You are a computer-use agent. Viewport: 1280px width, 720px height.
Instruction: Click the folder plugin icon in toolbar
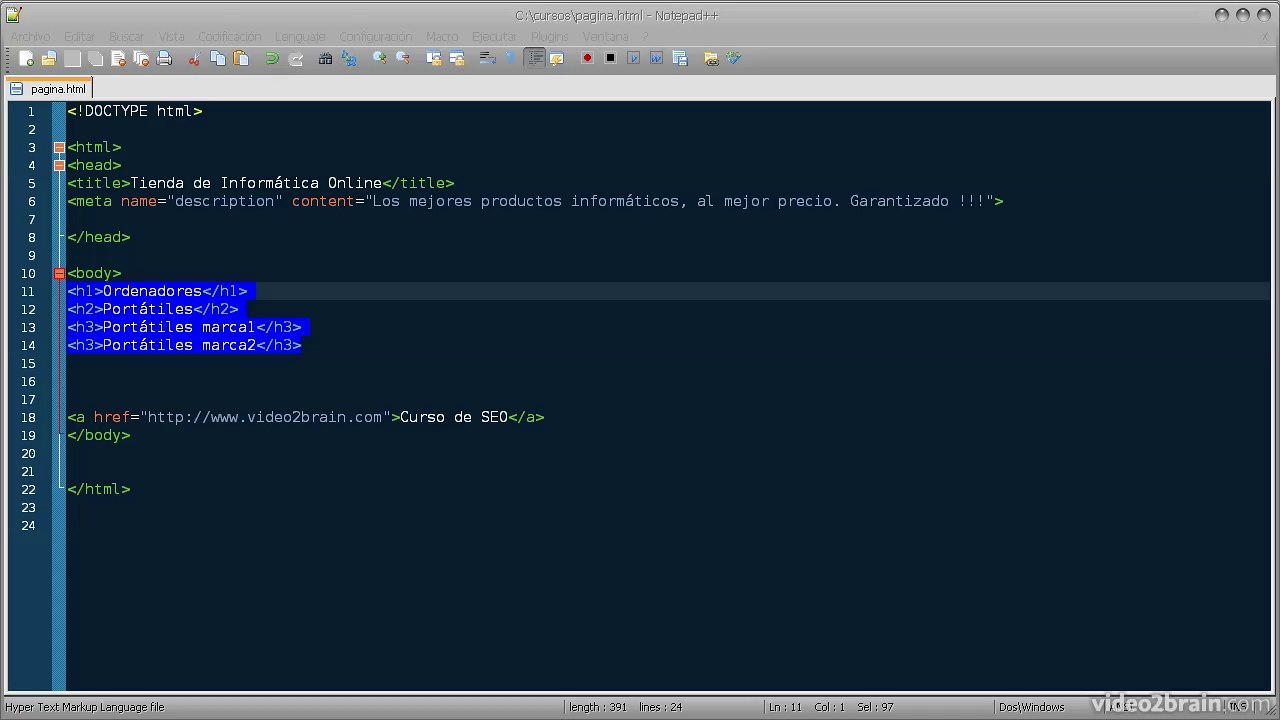(x=711, y=59)
